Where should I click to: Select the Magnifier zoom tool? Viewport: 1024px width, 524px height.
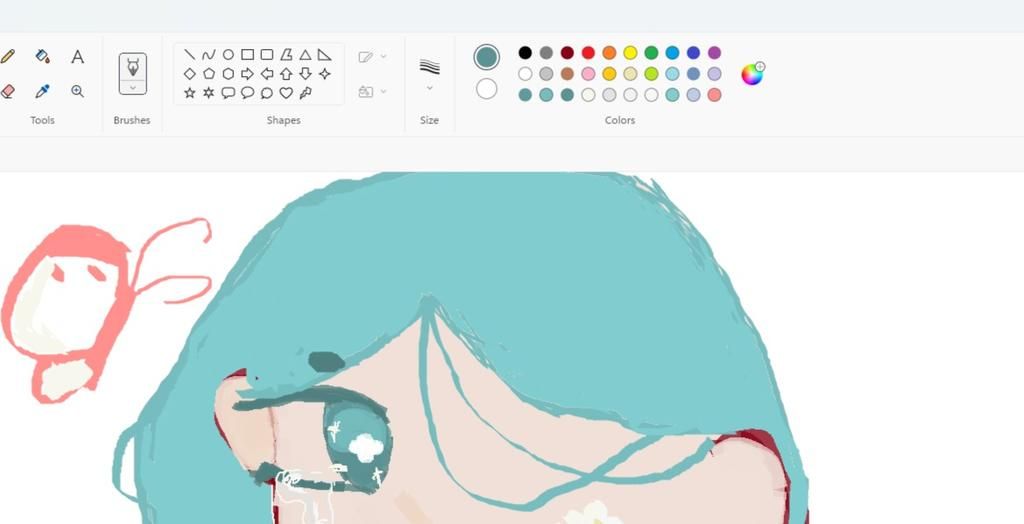coord(77,91)
